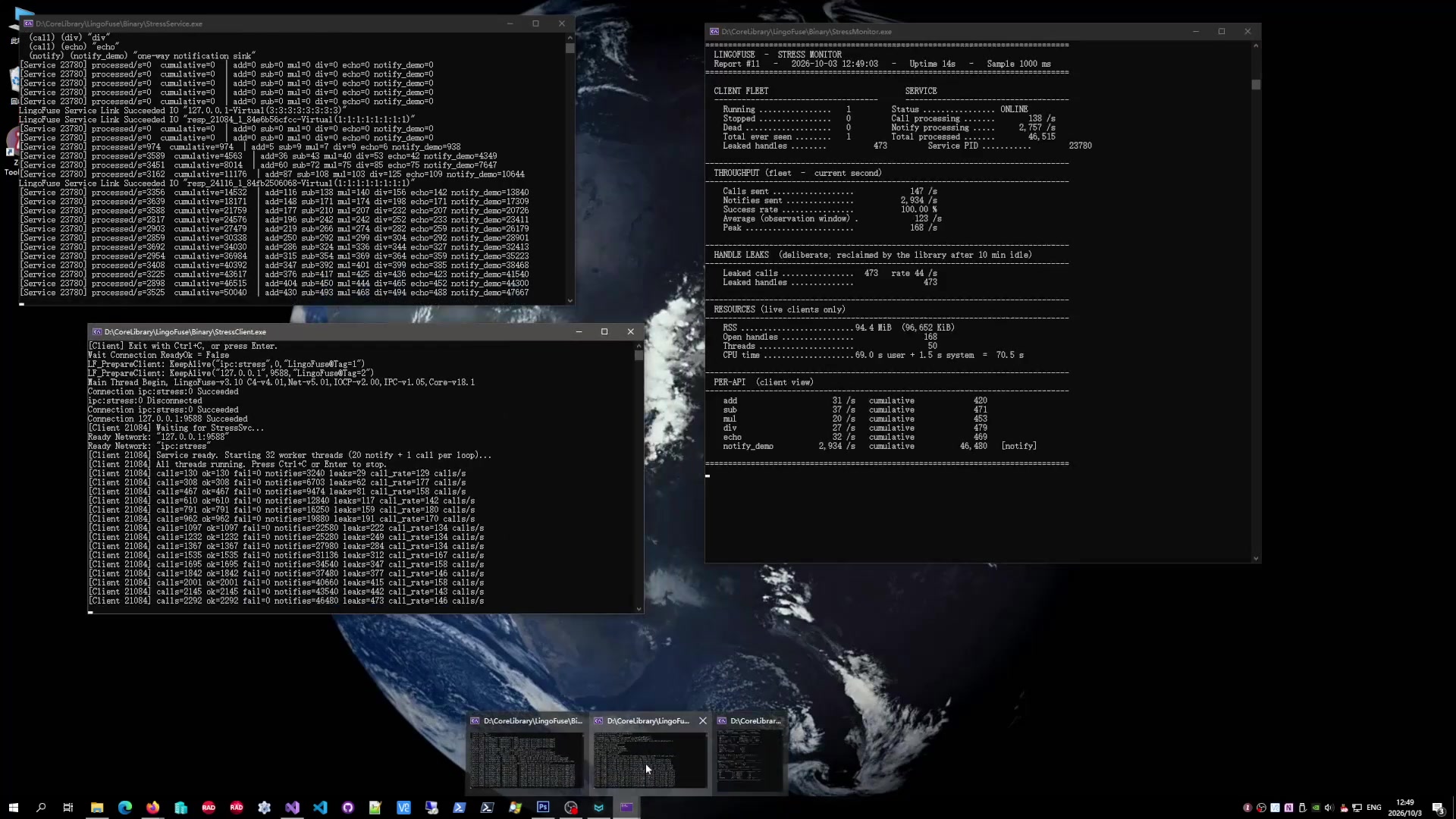
Task: Select first console preview thumbnail
Action: click(x=527, y=755)
